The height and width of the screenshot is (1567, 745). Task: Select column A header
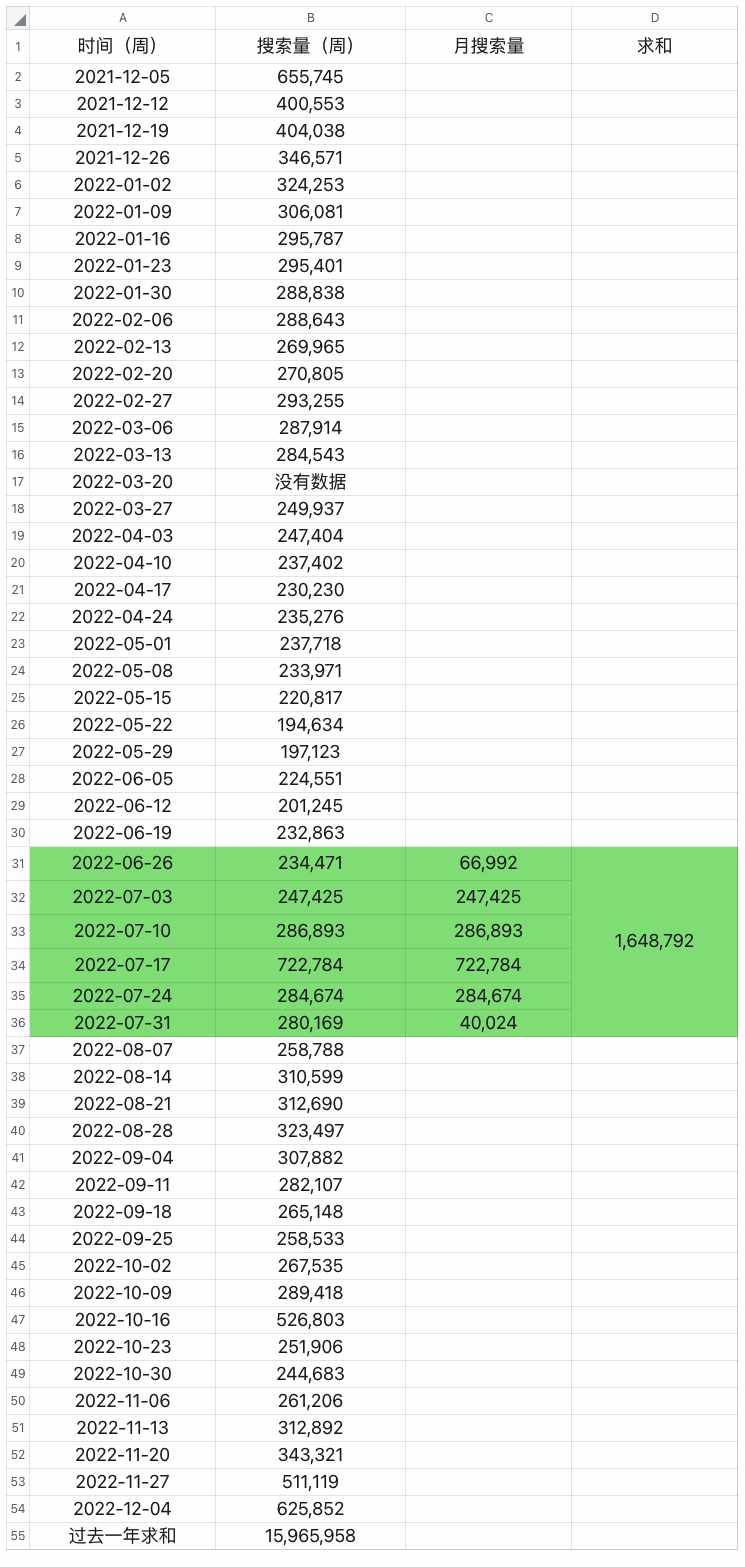123,19
